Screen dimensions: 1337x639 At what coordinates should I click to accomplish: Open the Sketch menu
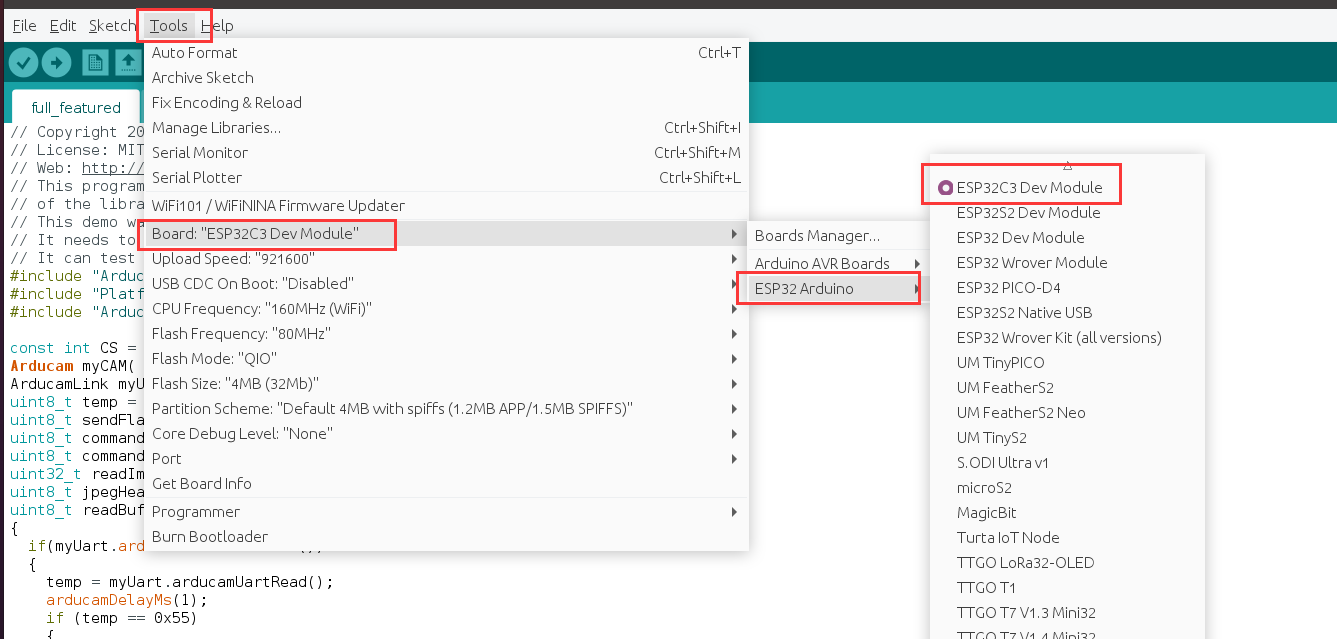click(x=112, y=25)
